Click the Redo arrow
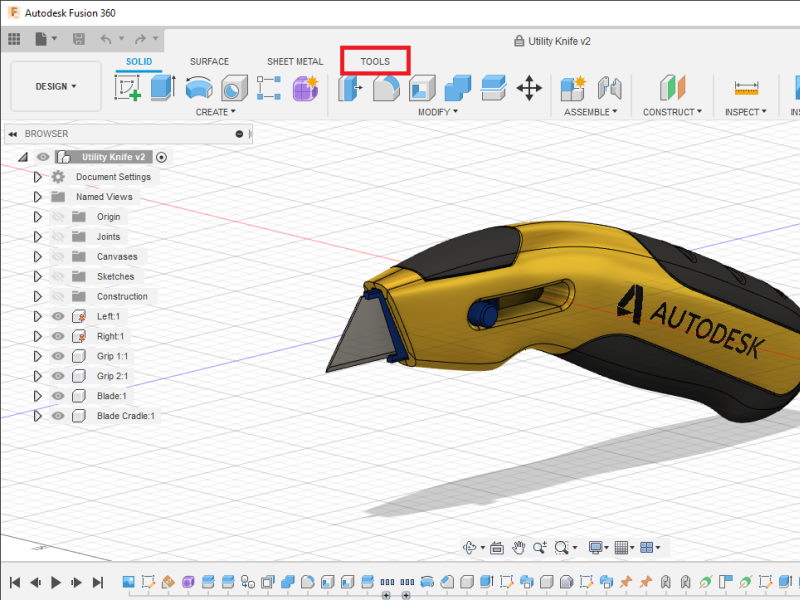The height and width of the screenshot is (600, 800). pyautogui.click(x=140, y=39)
